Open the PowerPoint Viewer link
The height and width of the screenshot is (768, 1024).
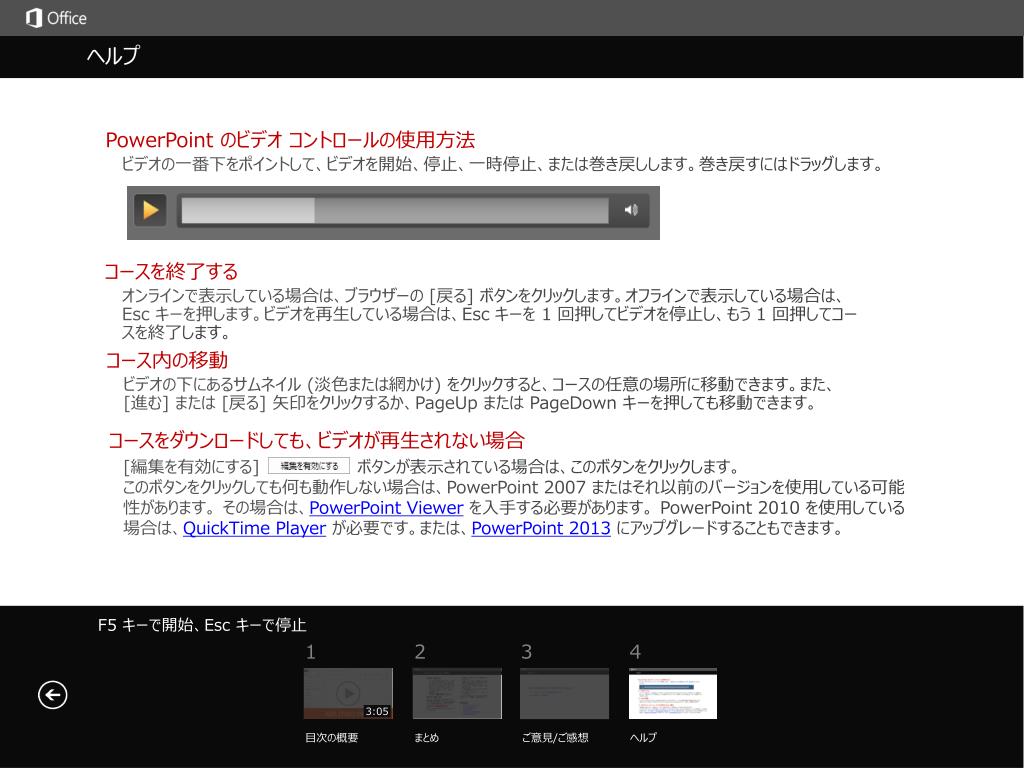(386, 507)
